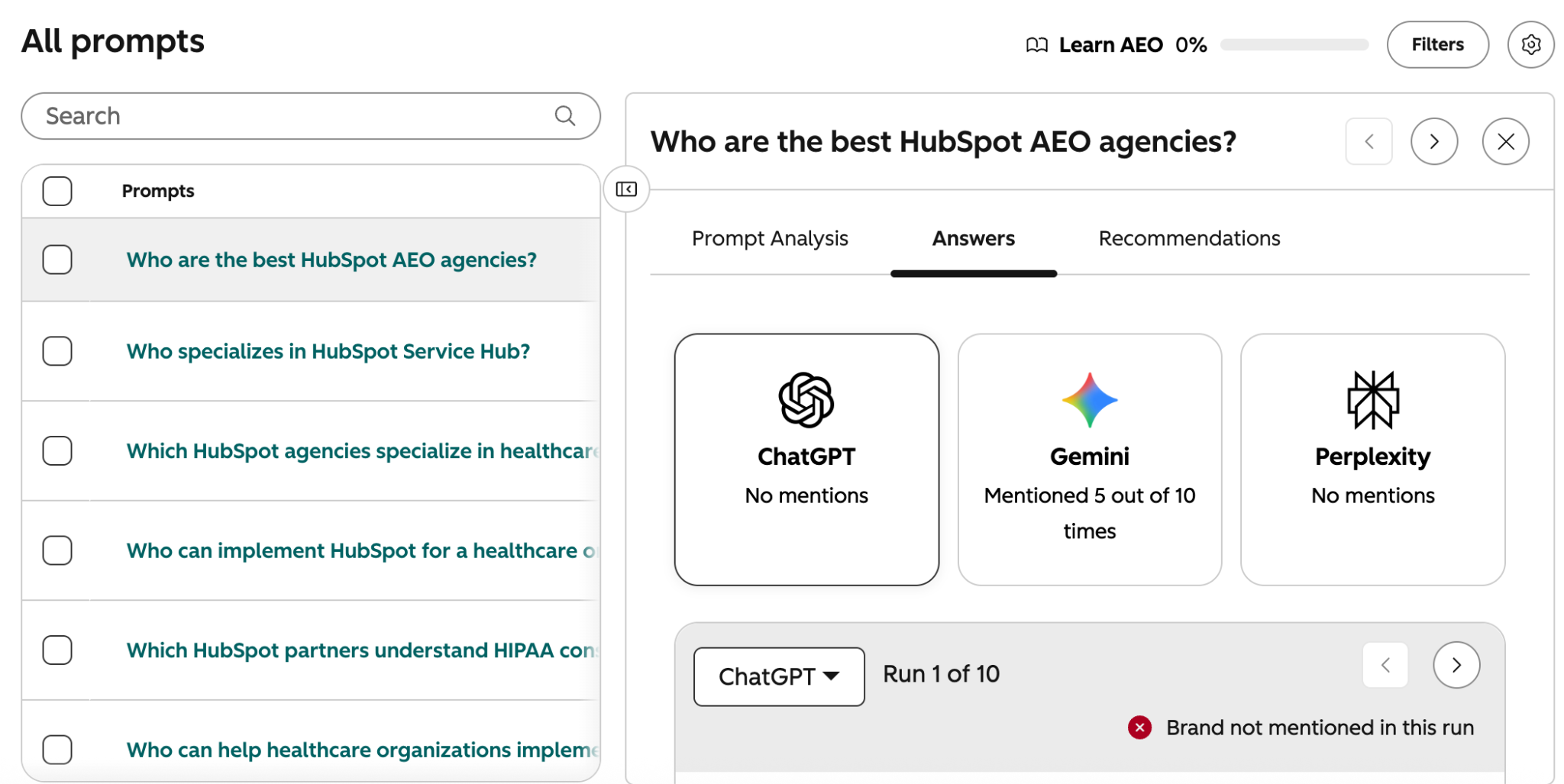Viewport: 1564px width, 784px height.
Task: Click the search magnifier icon
Action: 565,115
